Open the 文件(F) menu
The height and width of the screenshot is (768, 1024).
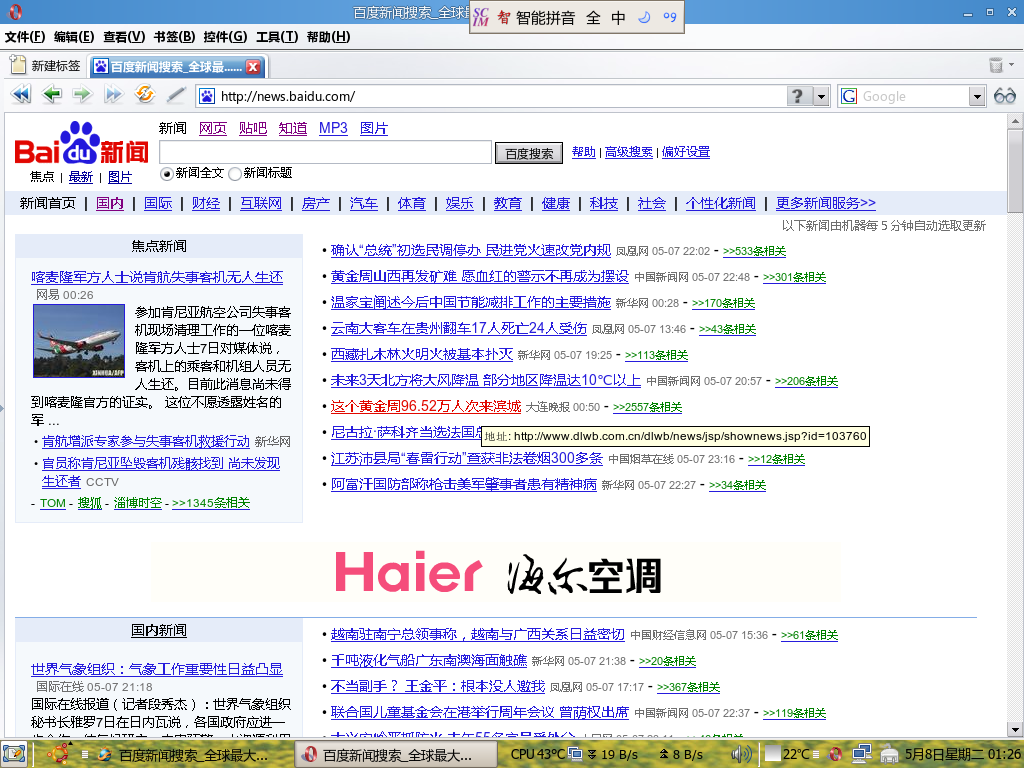coord(25,37)
